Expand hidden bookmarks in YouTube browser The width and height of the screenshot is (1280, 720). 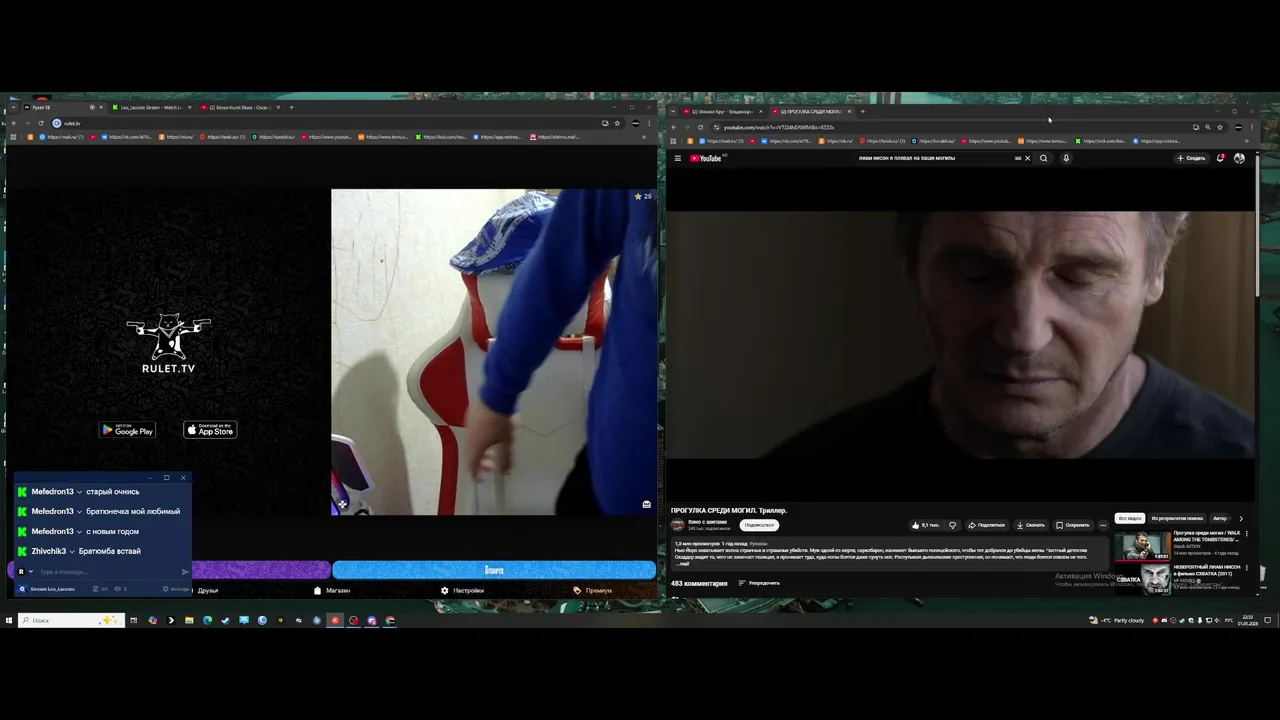1245,141
